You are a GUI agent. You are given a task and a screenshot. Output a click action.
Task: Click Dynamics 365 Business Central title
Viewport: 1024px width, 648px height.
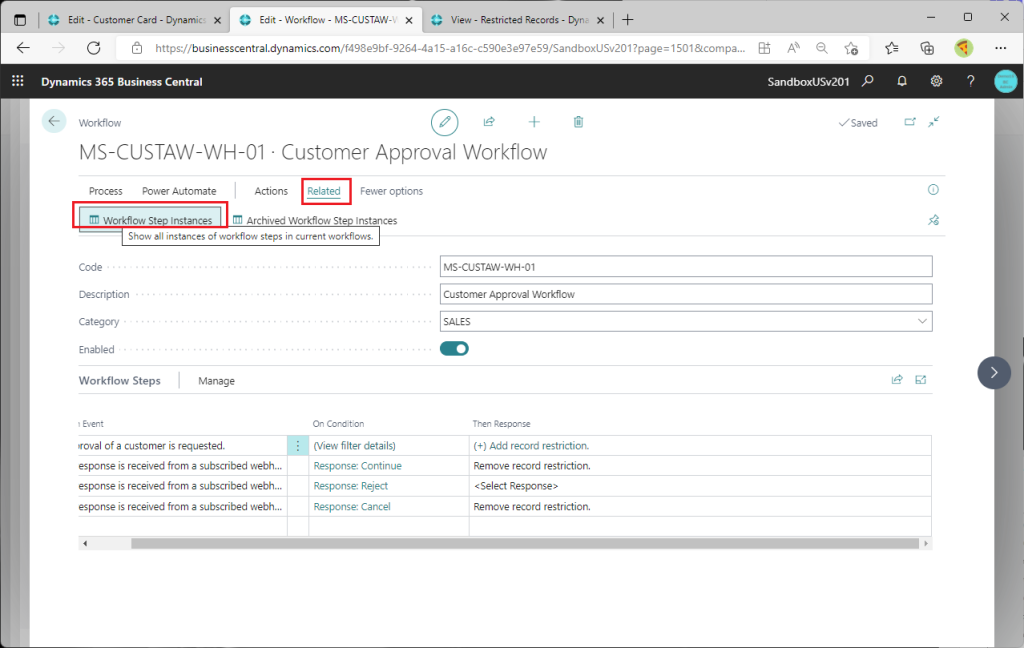(x=121, y=82)
